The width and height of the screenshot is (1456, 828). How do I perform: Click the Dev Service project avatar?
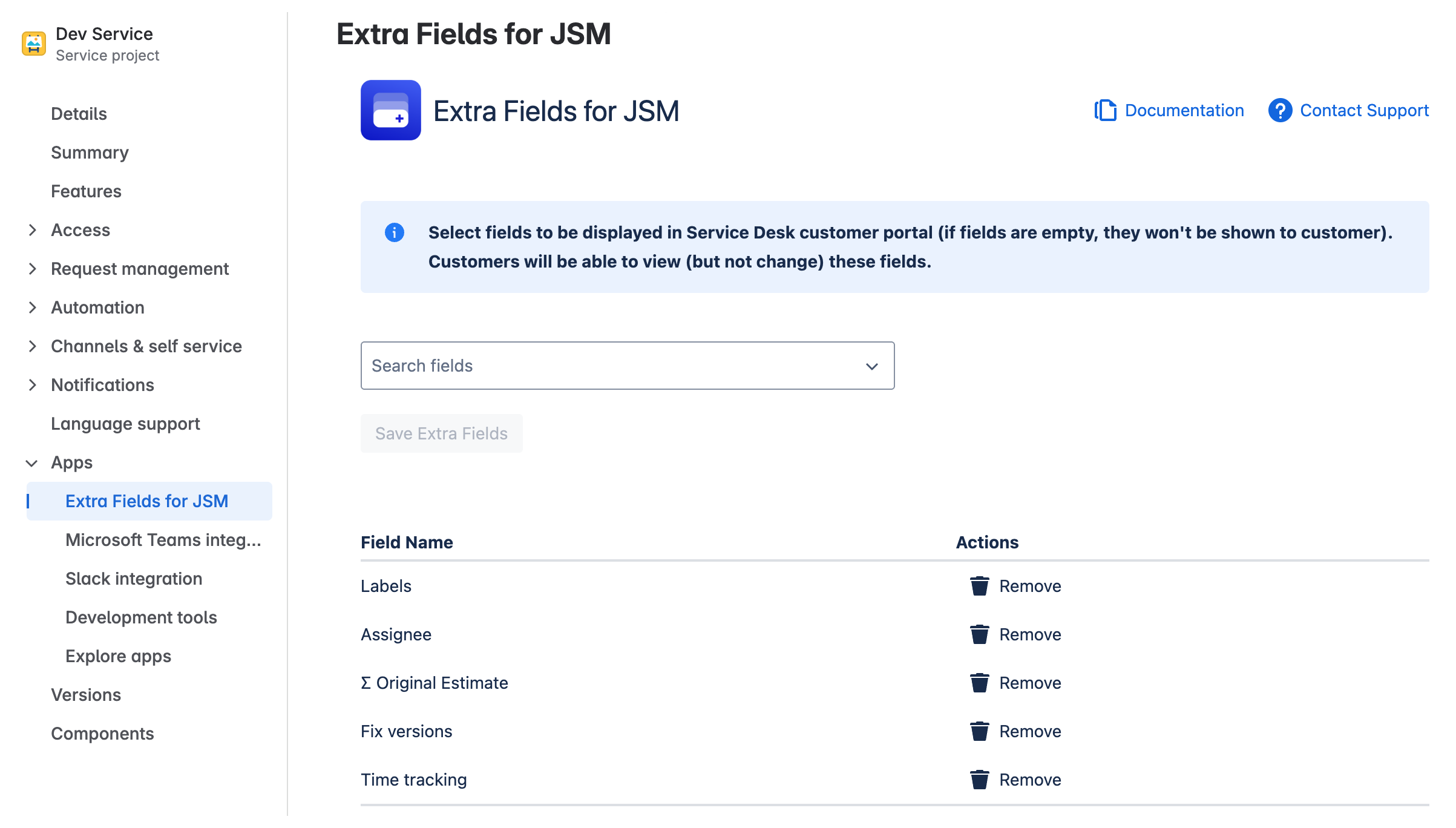[33, 43]
